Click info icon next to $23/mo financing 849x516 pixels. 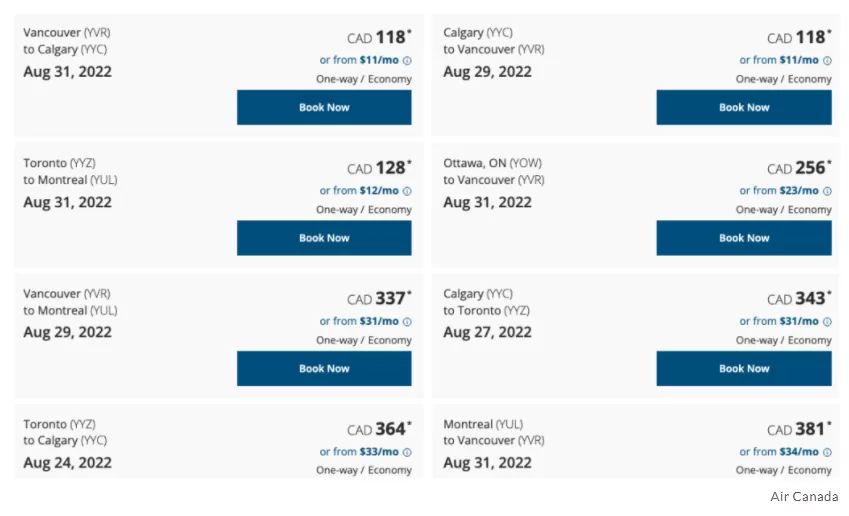pyautogui.click(x=827, y=191)
